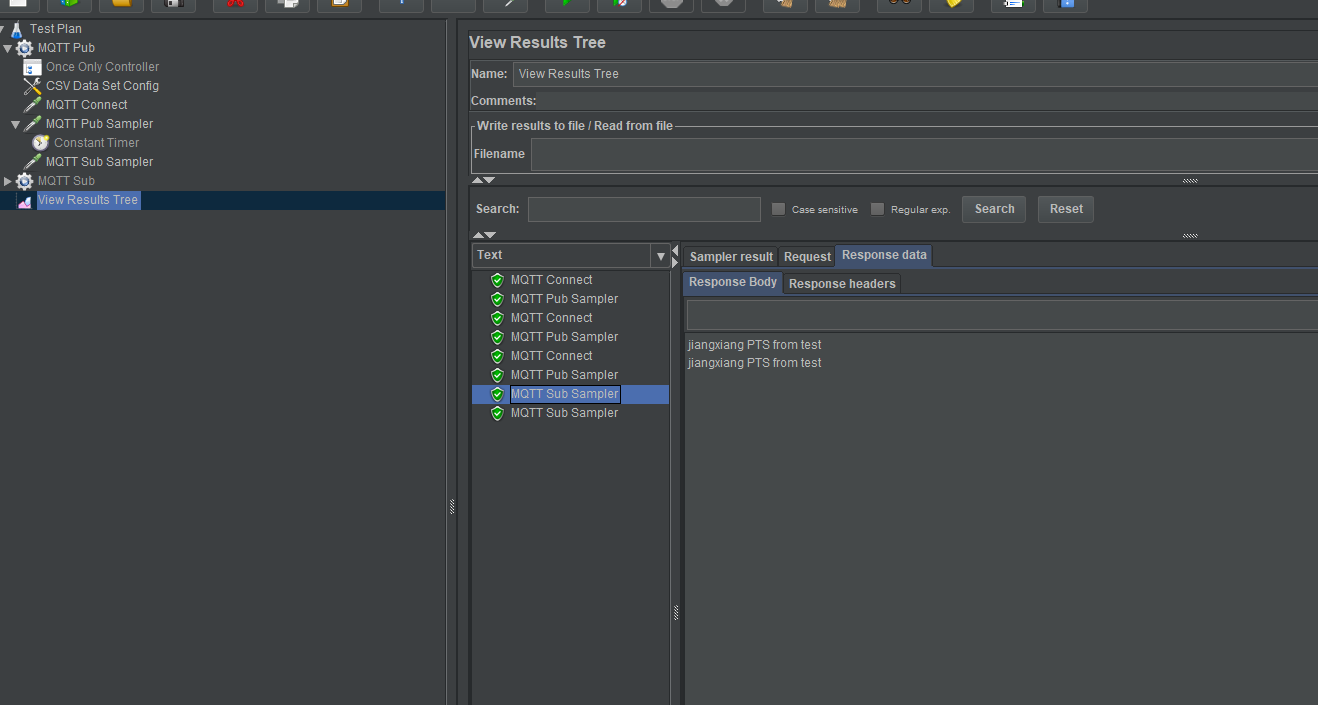
Task: Switch to the Sampler result tab
Action: click(x=731, y=257)
